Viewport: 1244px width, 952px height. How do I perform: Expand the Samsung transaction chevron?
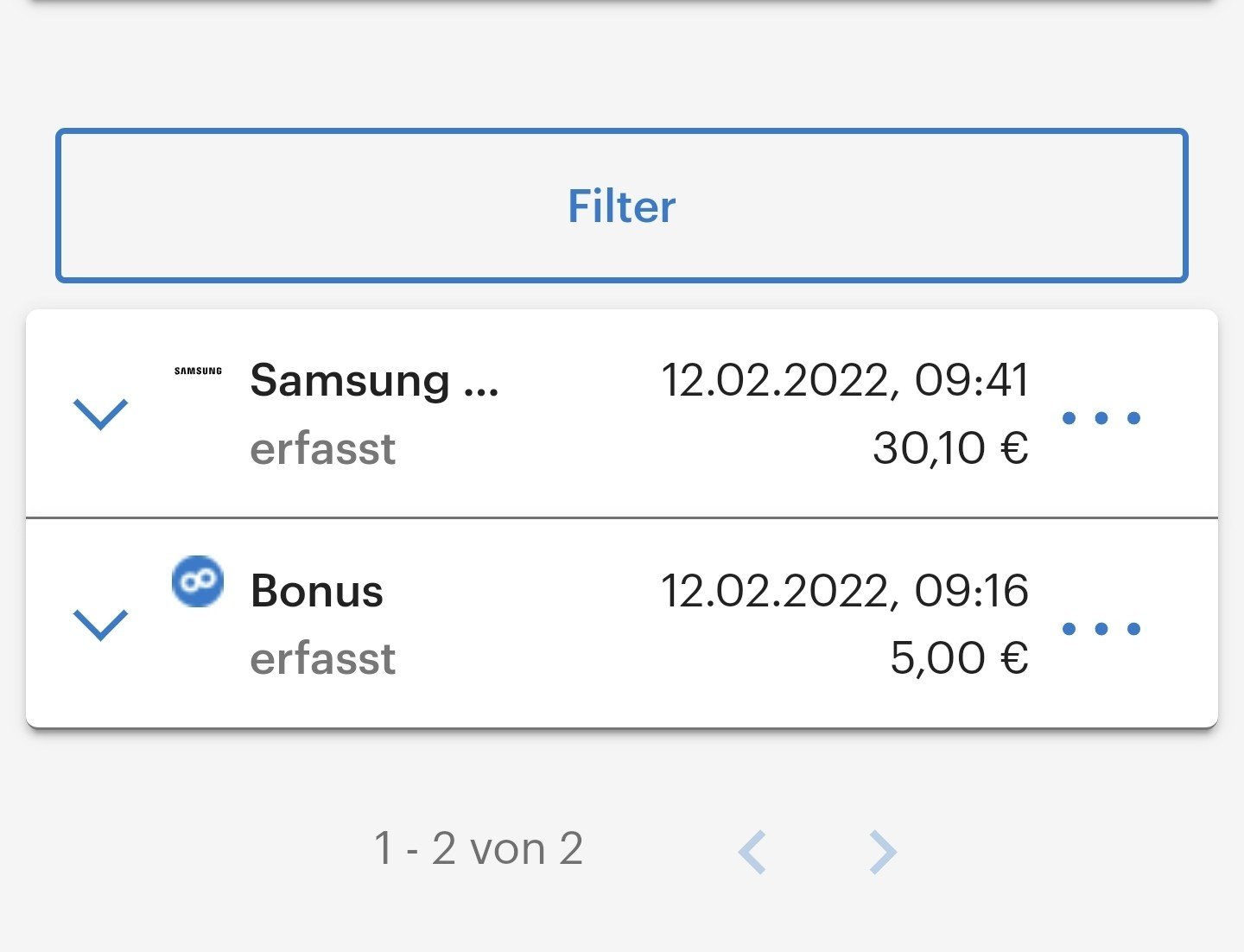pos(101,415)
